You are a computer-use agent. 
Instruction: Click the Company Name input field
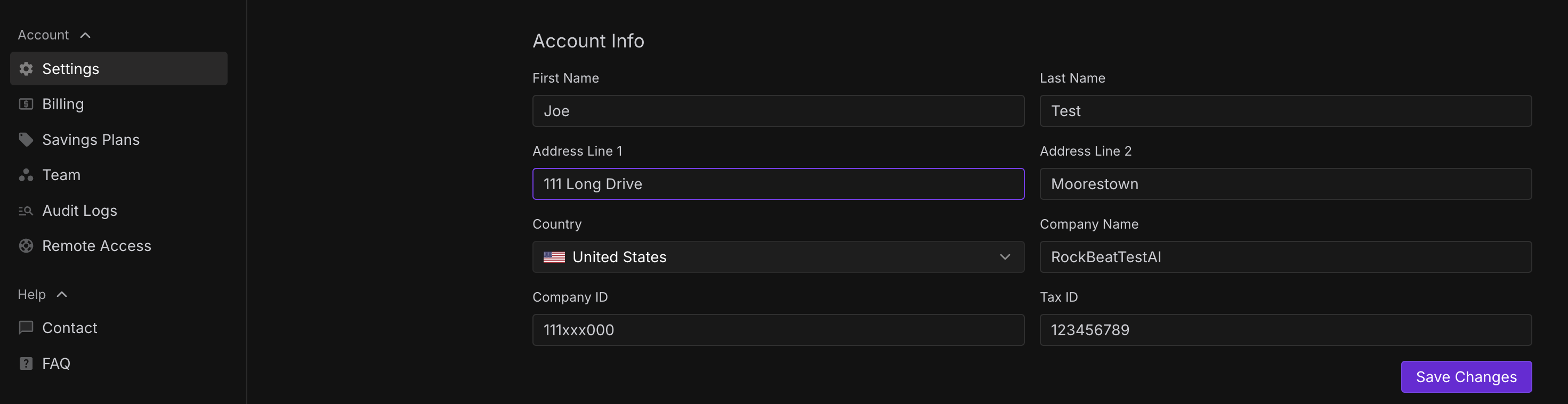[1285, 257]
